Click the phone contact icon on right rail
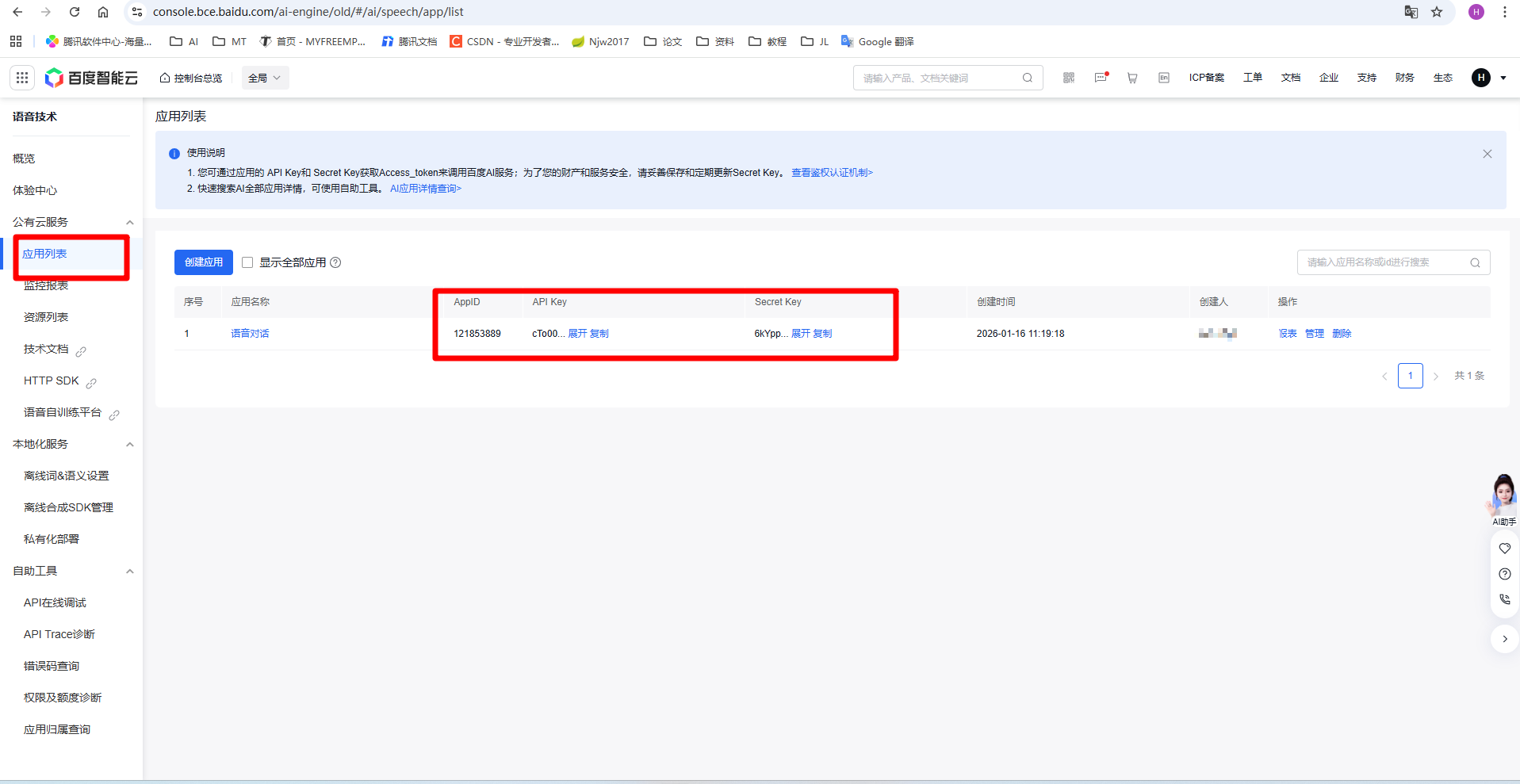Viewport: 1520px width, 784px height. (x=1505, y=600)
